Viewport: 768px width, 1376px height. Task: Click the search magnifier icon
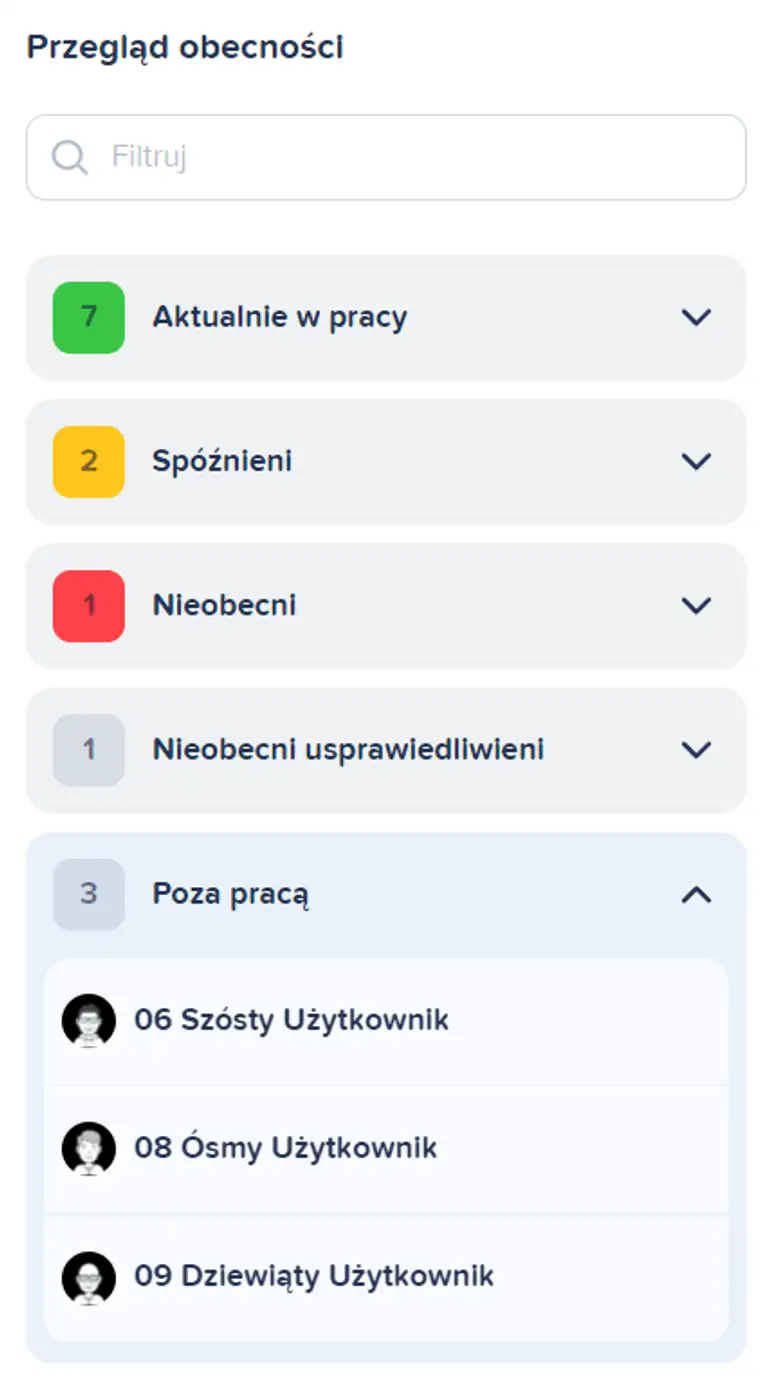(70, 157)
